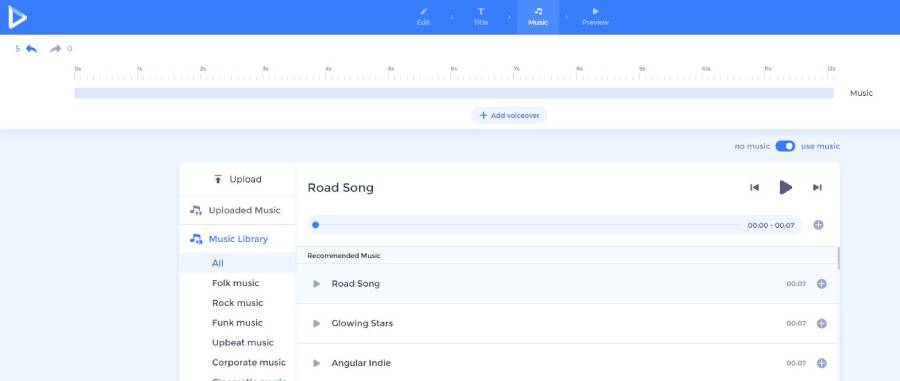The width and height of the screenshot is (900, 381).
Task: Preview Angular Indie with its play triangle
Action: click(316, 363)
